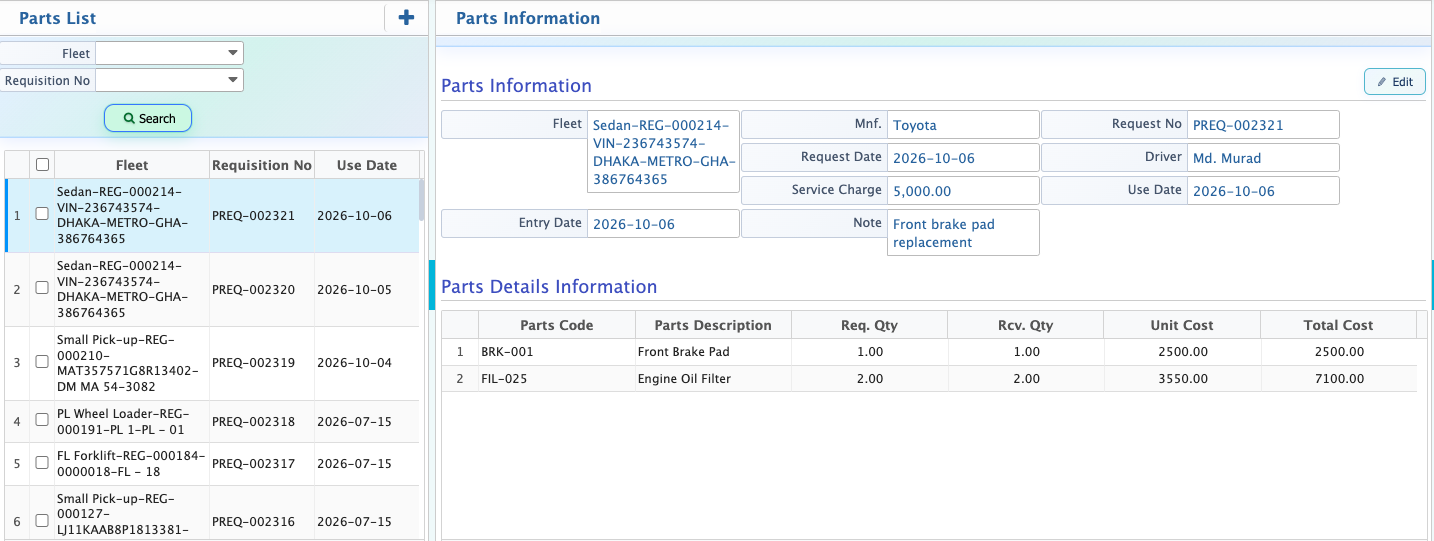1434x541 pixels.
Task: Click the Note value Front brake pad replacement
Action: (x=963, y=233)
